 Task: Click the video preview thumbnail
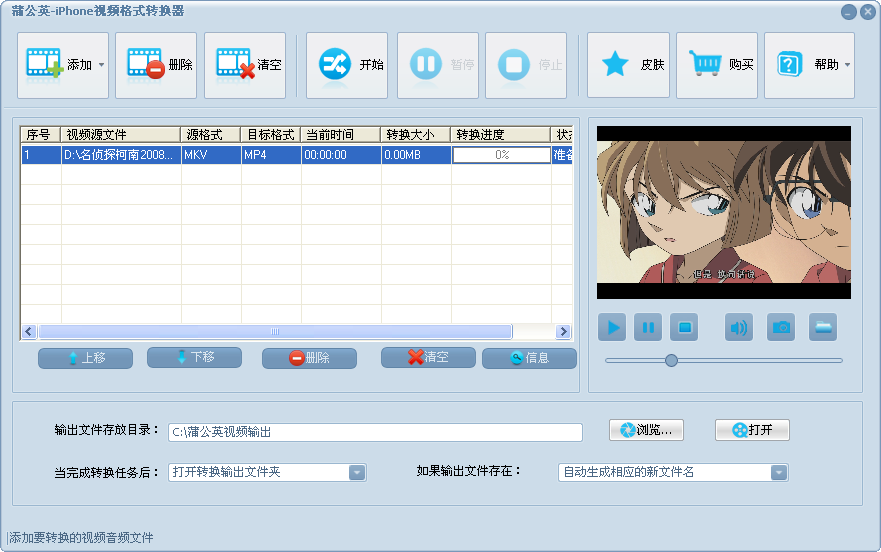tap(724, 212)
